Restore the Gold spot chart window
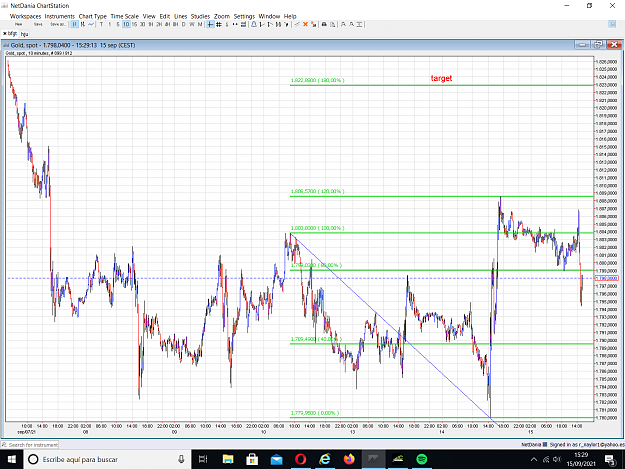 pyautogui.click(x=598, y=45)
